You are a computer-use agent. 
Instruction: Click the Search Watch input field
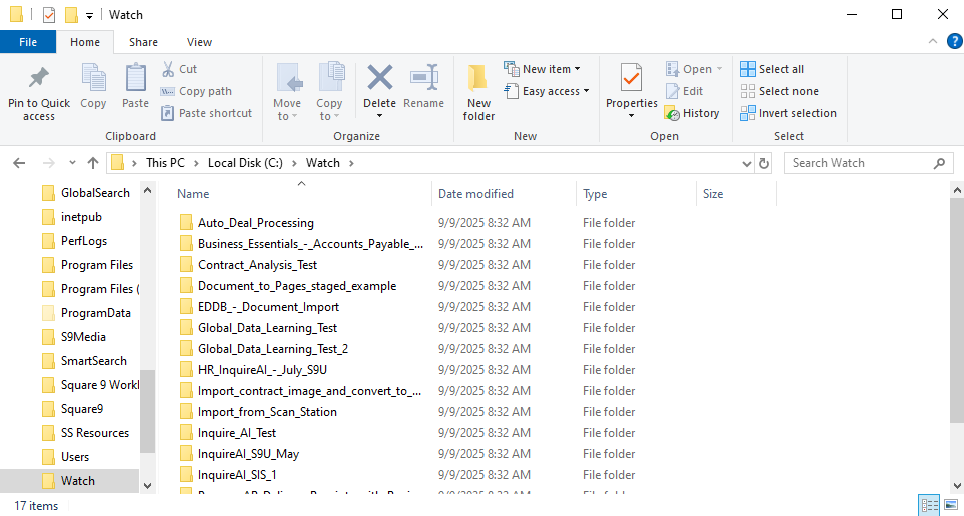point(859,163)
